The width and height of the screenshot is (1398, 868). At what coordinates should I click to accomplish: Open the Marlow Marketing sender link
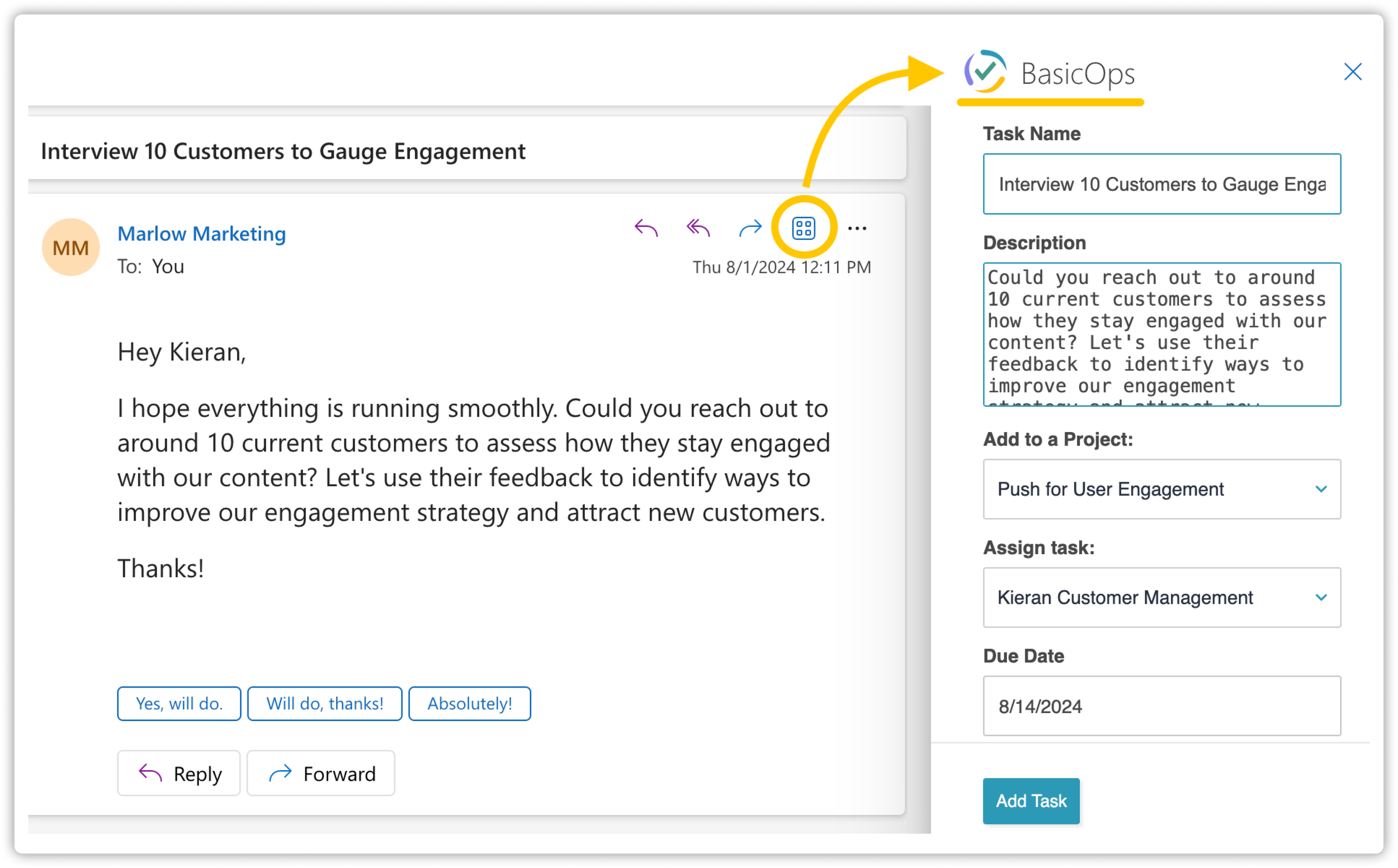[x=201, y=234]
